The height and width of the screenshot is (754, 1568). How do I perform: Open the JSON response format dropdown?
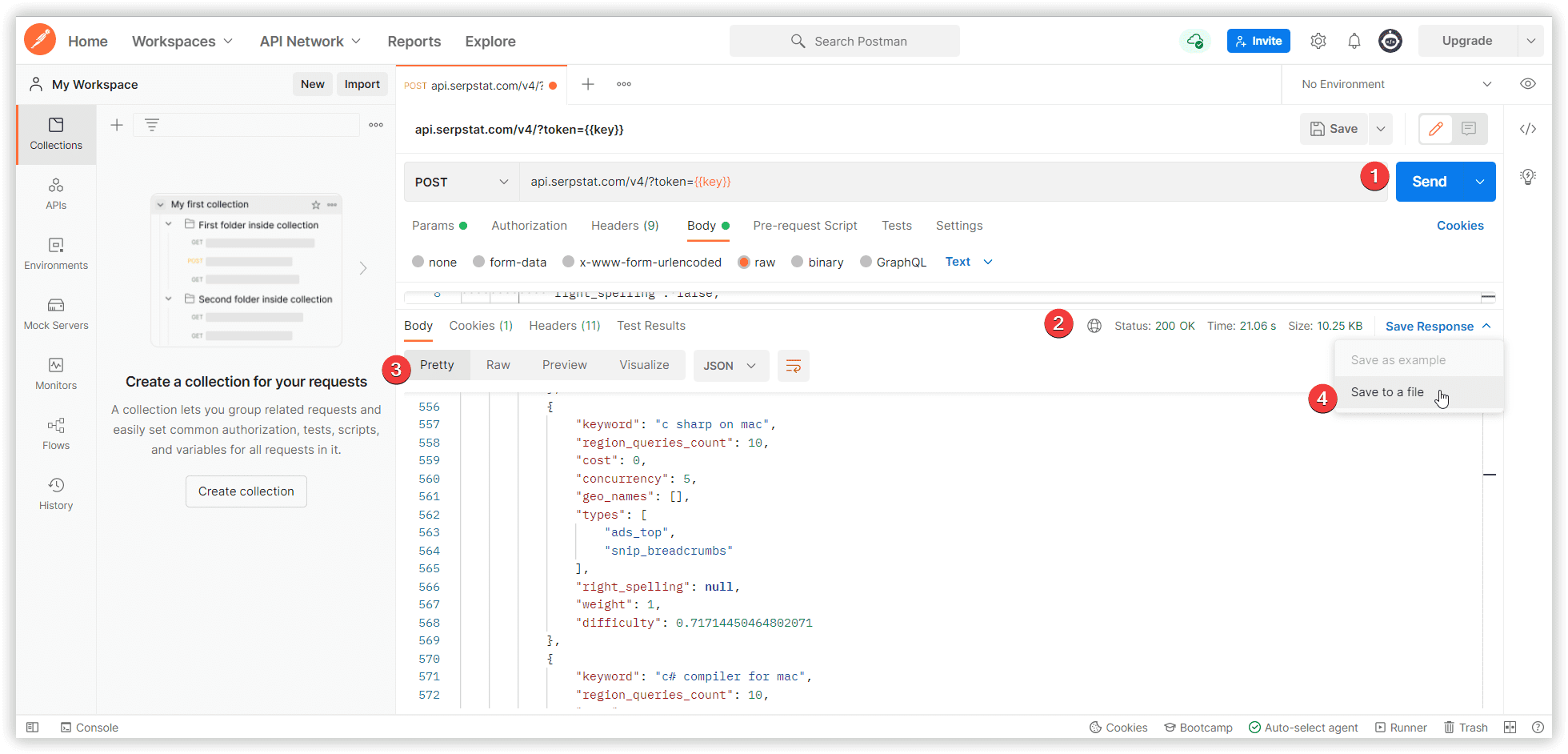pyautogui.click(x=730, y=366)
